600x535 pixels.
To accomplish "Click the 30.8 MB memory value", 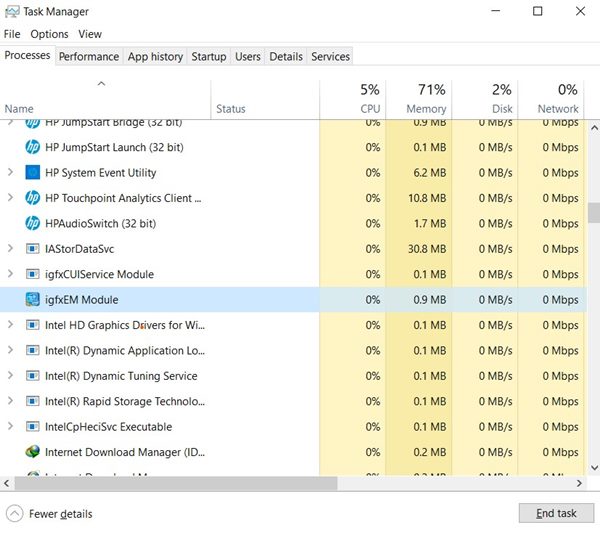I will coord(427,249).
